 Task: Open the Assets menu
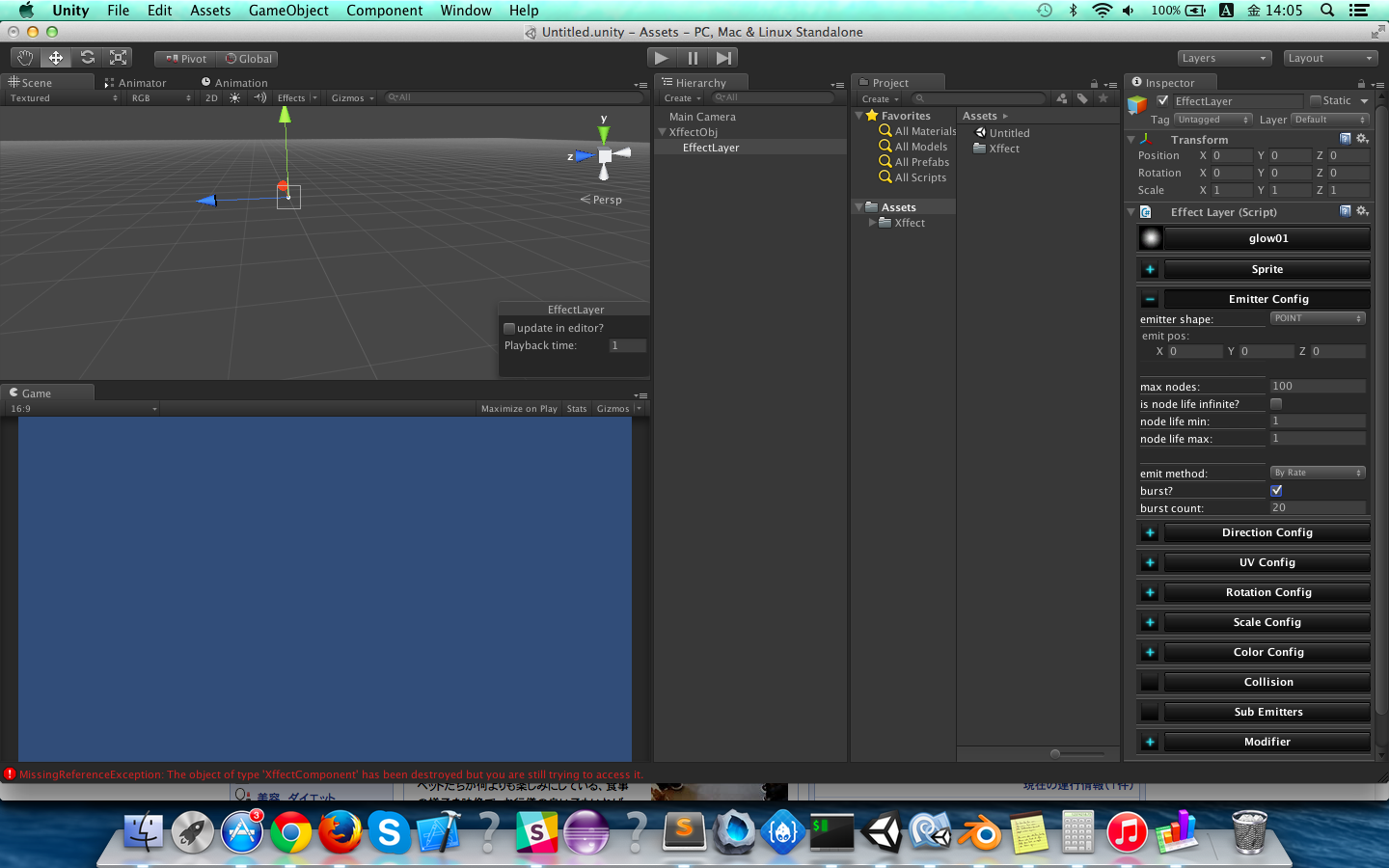click(x=210, y=11)
